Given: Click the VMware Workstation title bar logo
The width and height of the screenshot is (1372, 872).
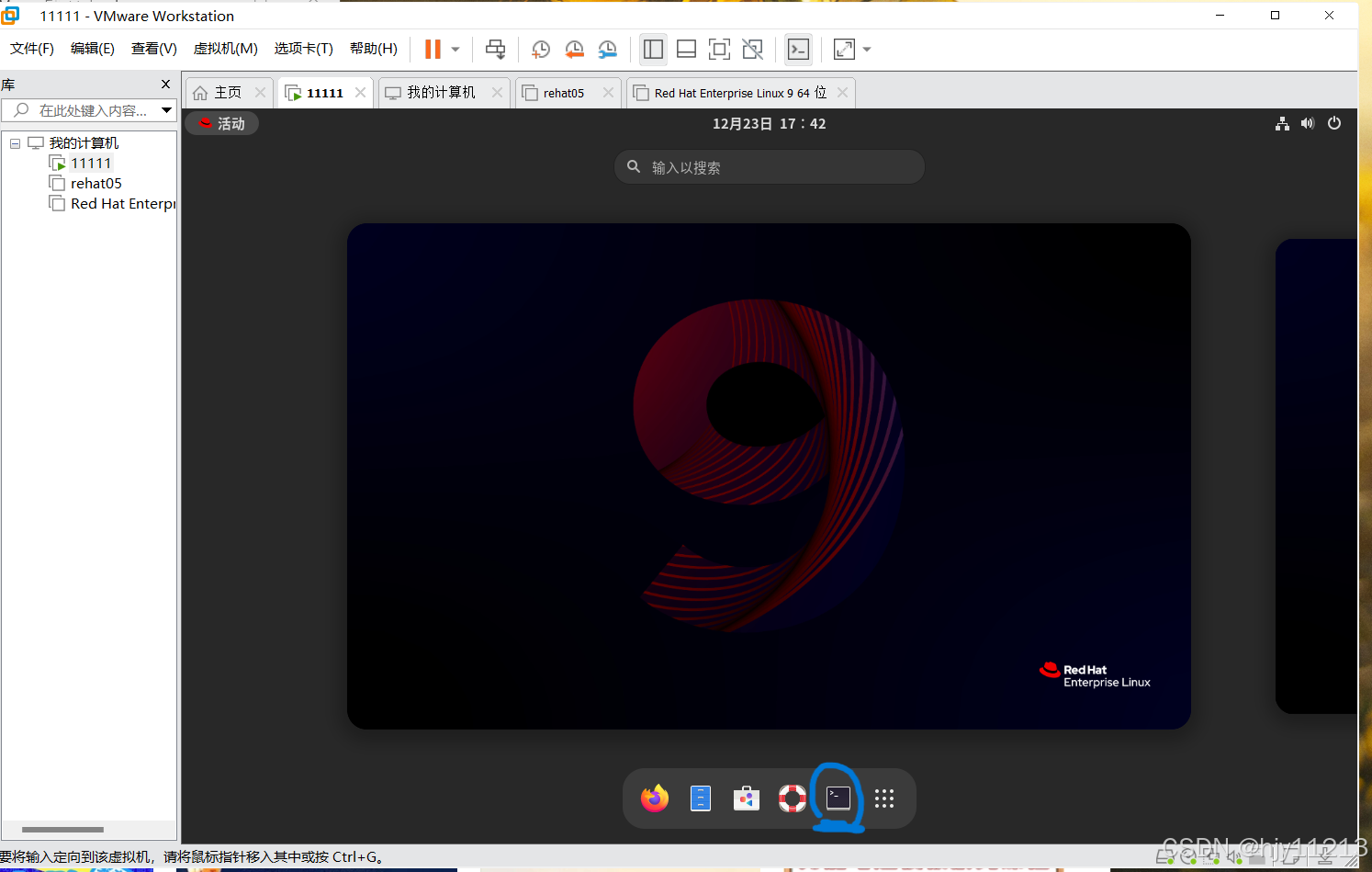Looking at the screenshot, I should click(10, 16).
